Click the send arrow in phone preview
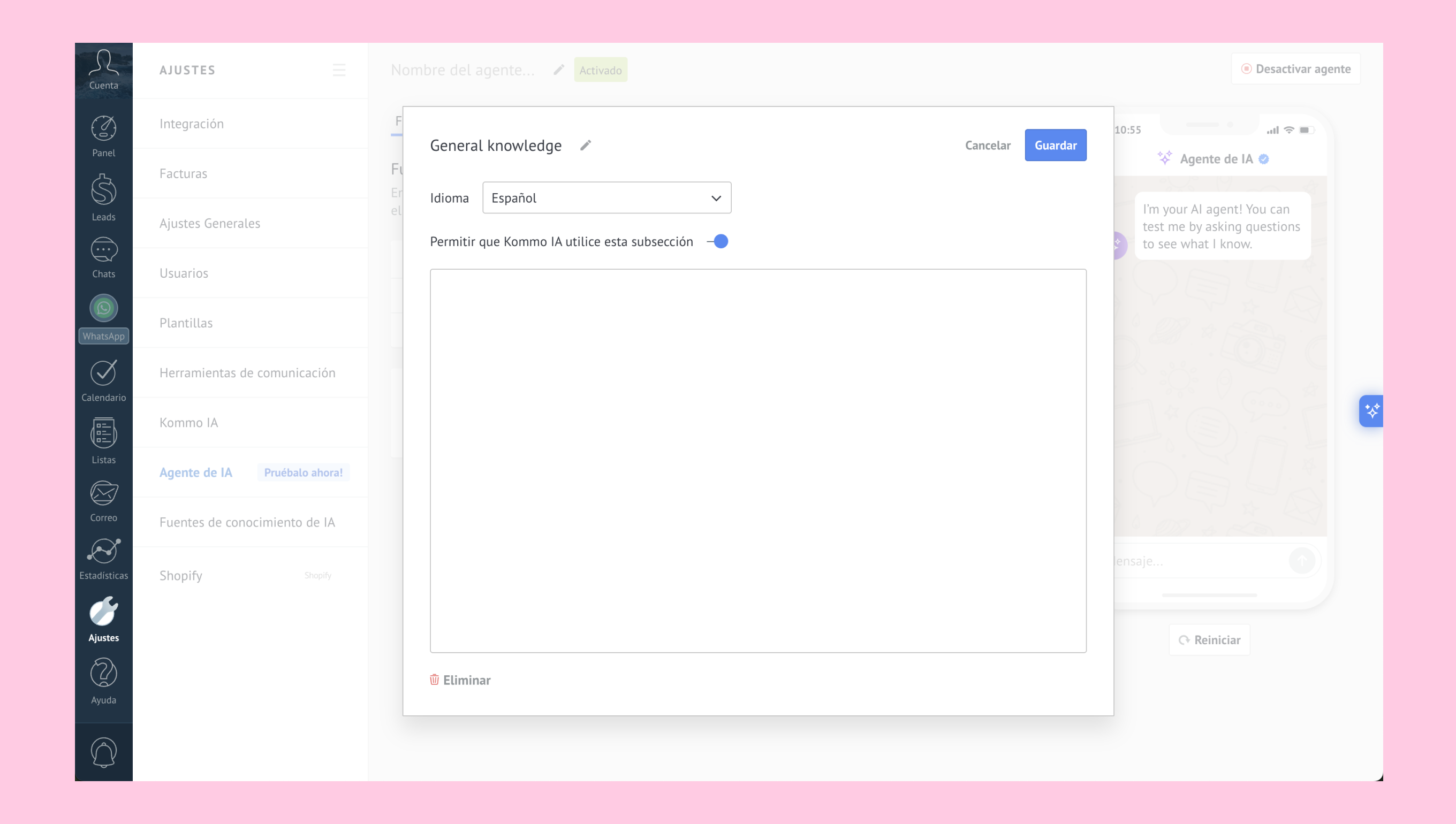1456x824 pixels. pos(1302,560)
